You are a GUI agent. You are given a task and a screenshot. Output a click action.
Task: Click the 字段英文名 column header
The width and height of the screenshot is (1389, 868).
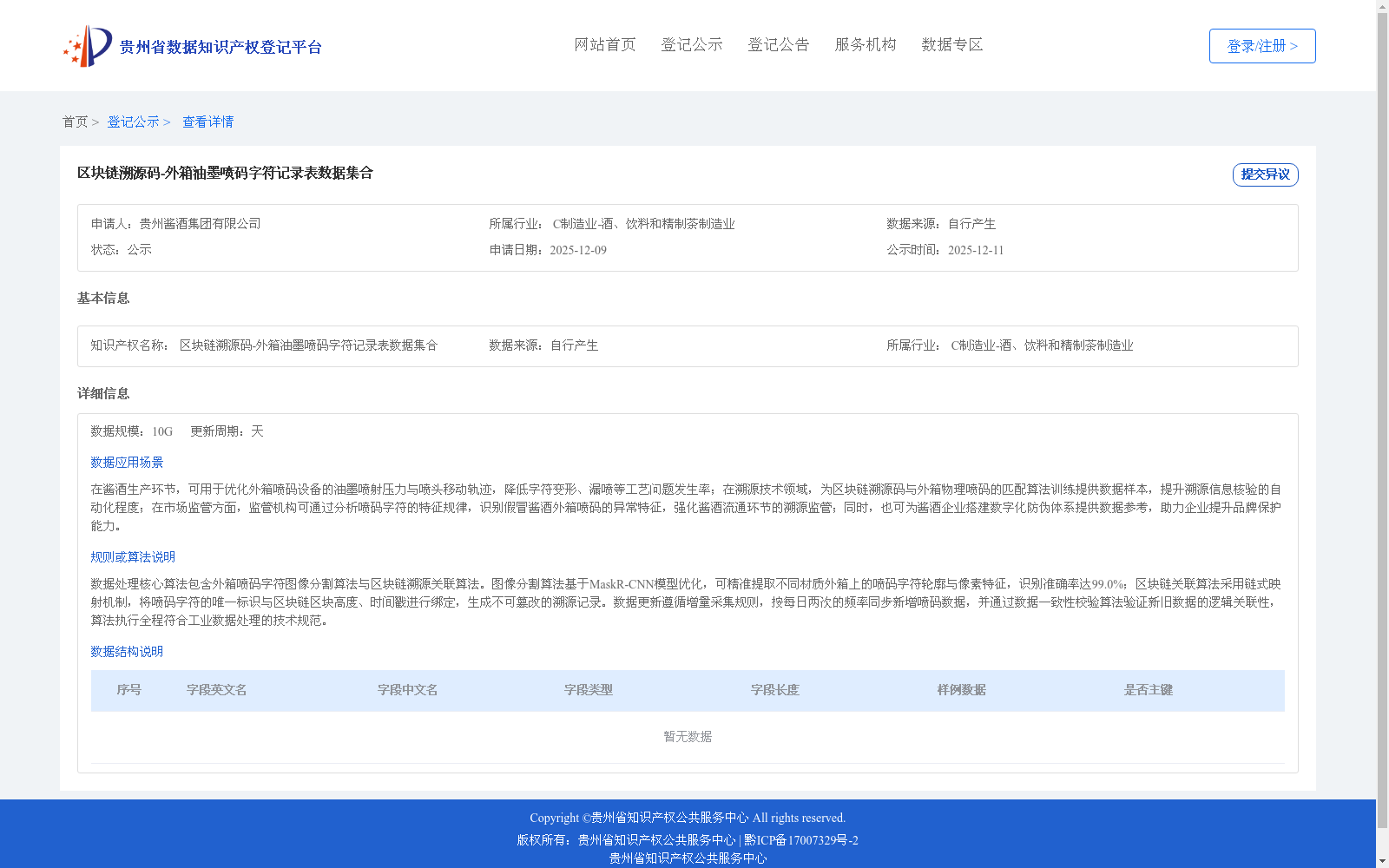pos(217,690)
